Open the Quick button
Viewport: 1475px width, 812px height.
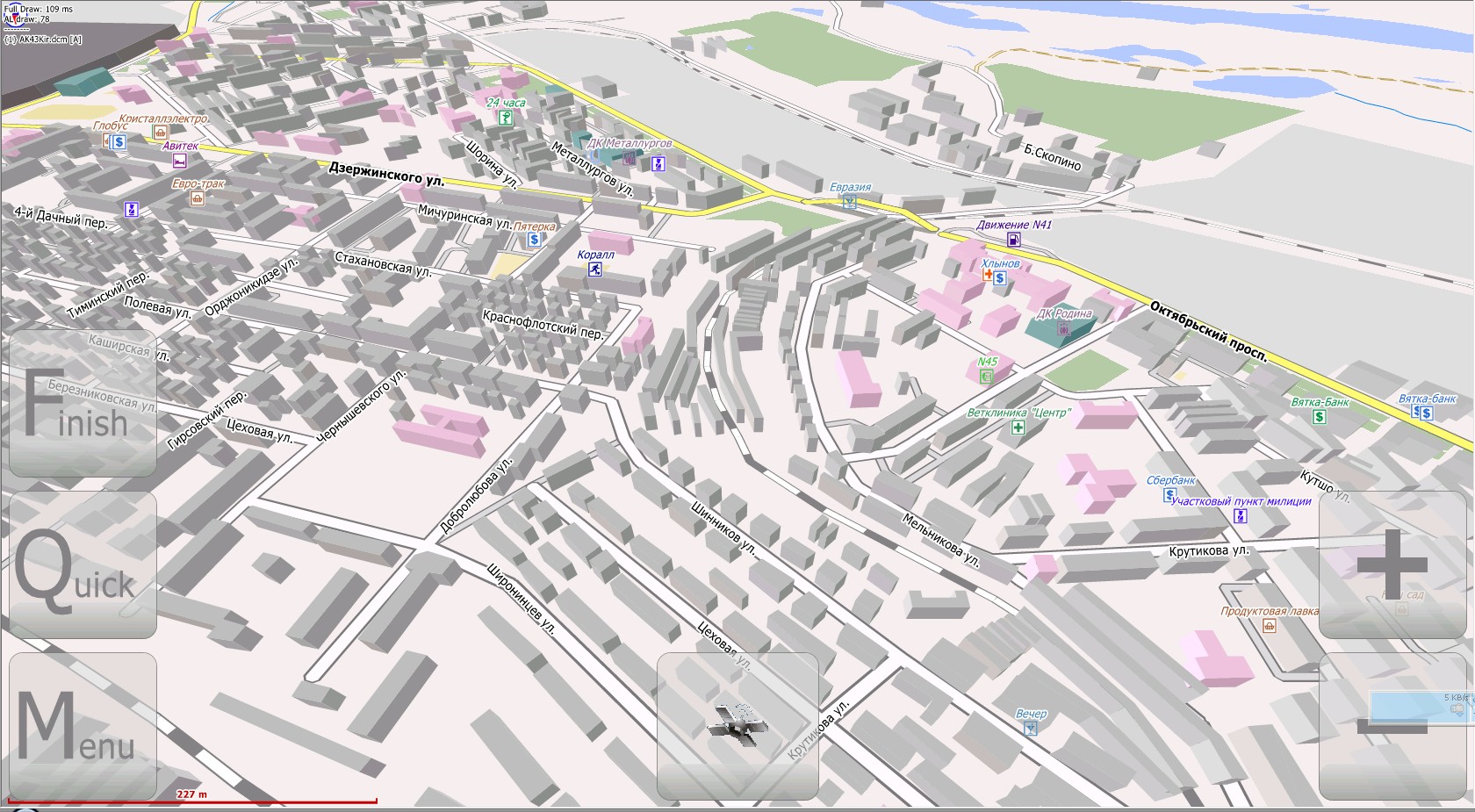point(83,565)
